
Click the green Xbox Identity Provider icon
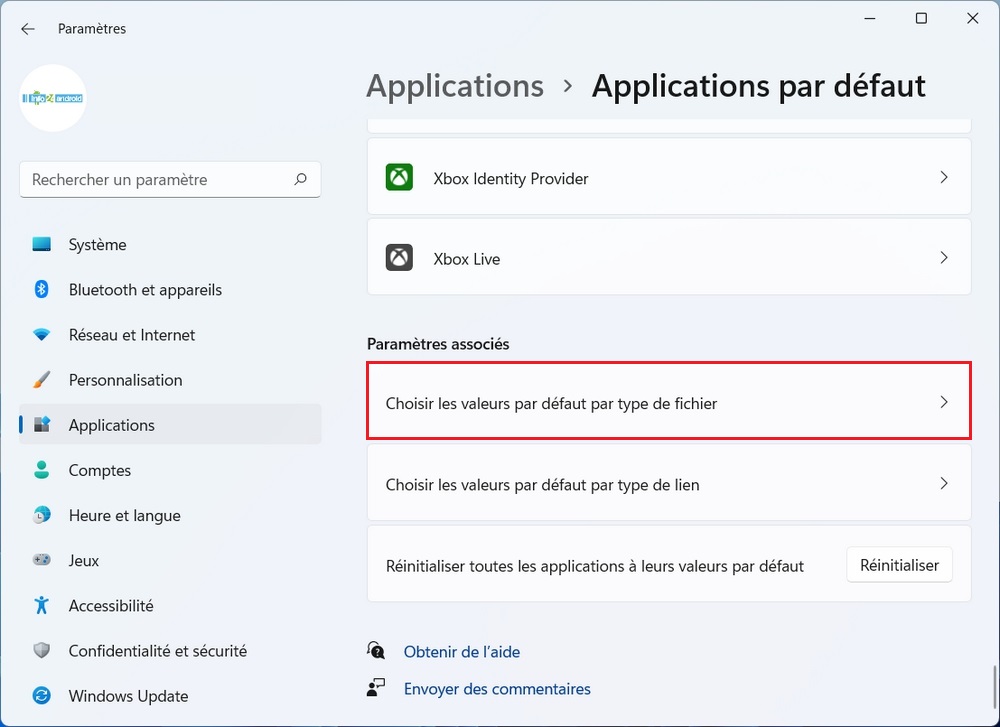coord(399,177)
